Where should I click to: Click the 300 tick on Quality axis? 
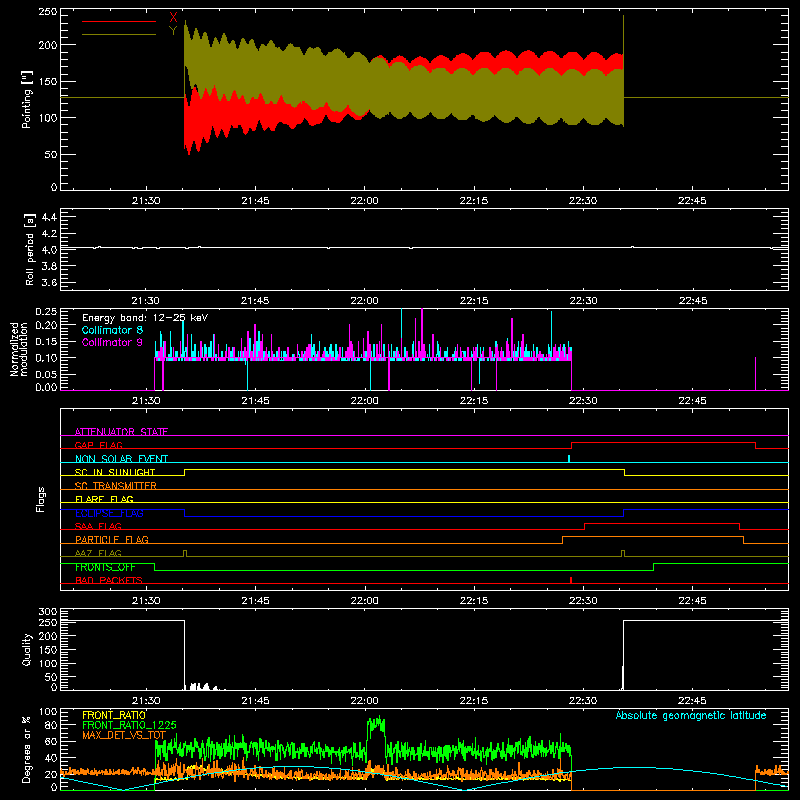48,612
